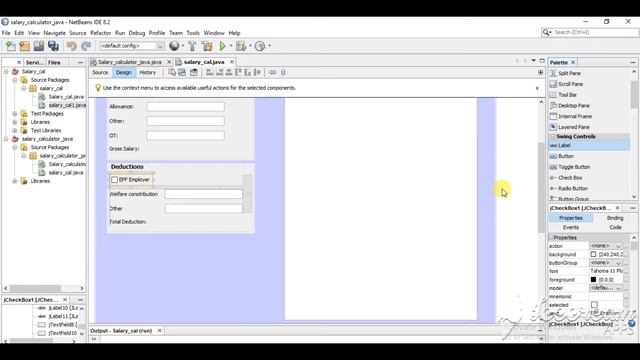Open the Run Project dropdown arrow
Screen dimensions: 640x360
(231, 46)
